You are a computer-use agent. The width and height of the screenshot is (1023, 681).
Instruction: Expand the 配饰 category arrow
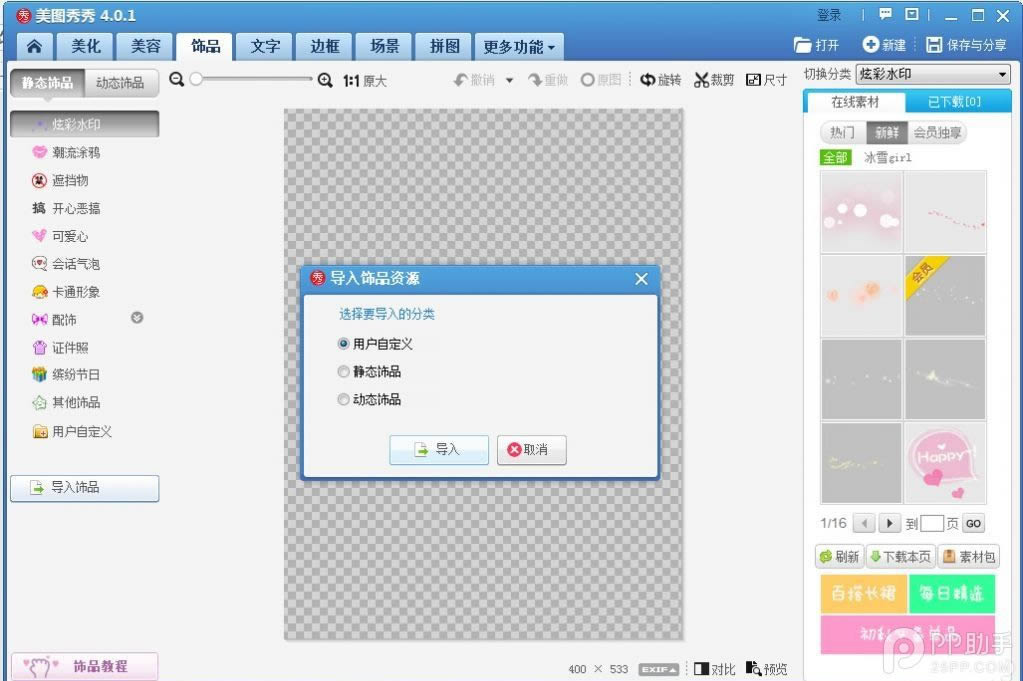(137, 318)
